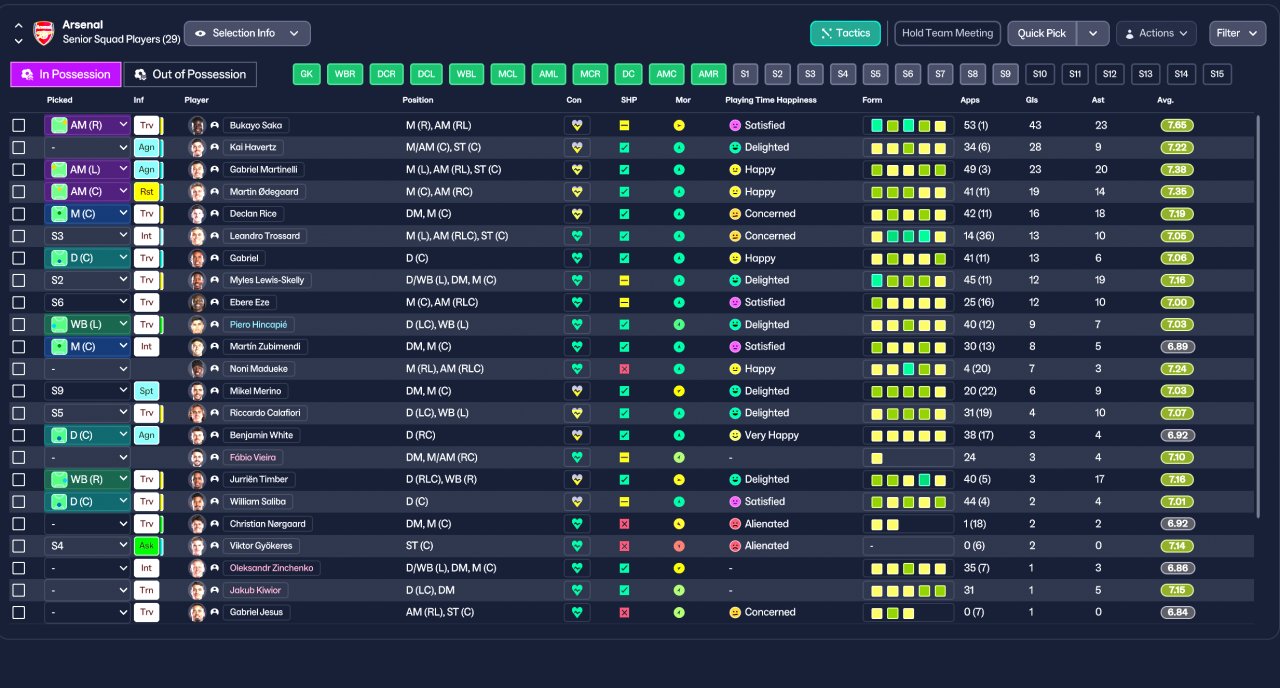Select the DCR position slot
The width and height of the screenshot is (1280, 688).
(386, 74)
